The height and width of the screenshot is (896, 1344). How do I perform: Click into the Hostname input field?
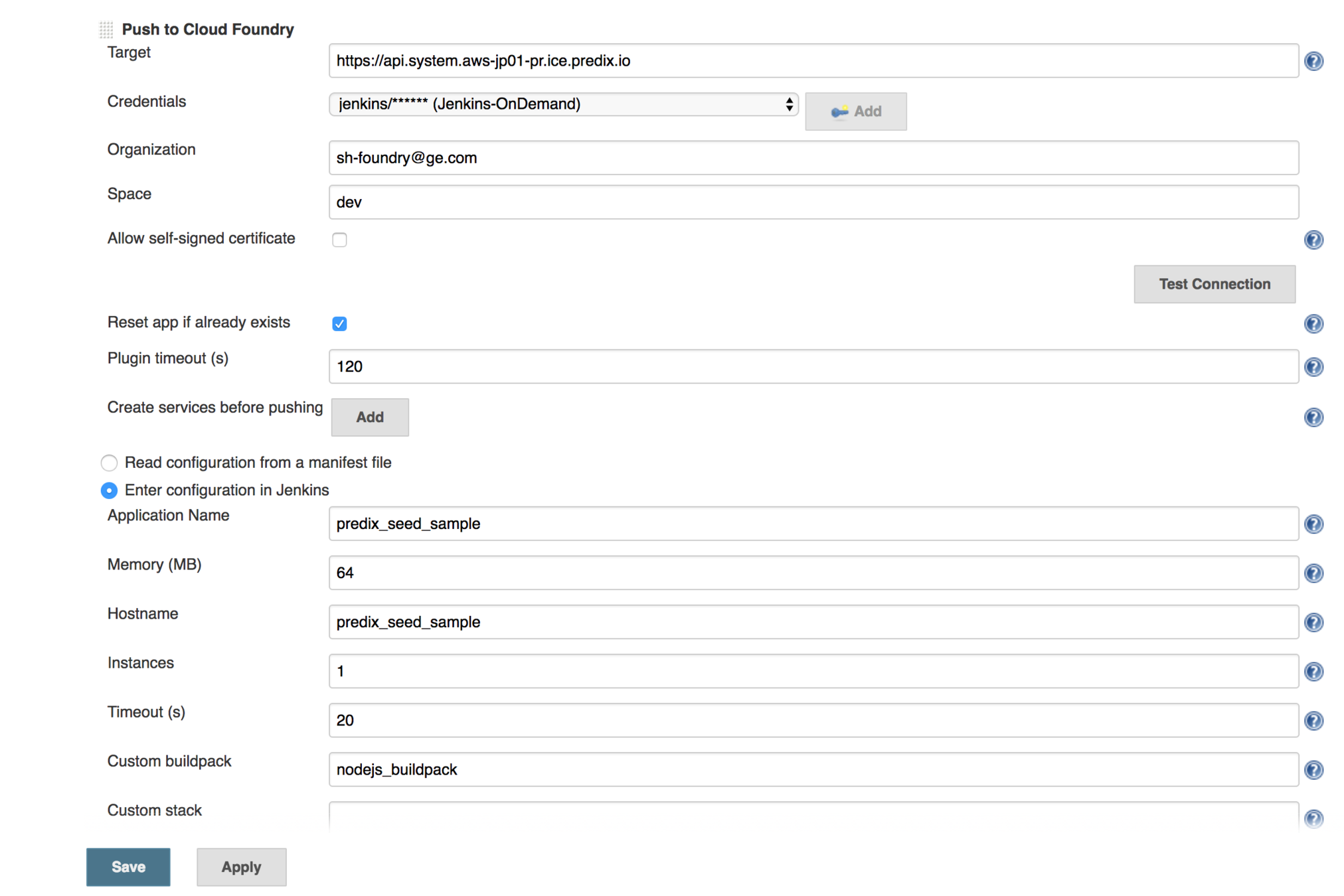click(813, 623)
